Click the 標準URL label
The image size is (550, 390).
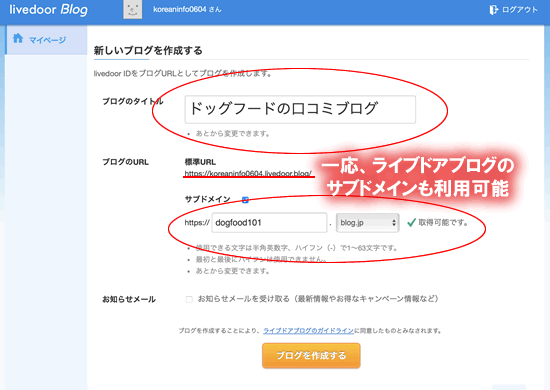click(200, 162)
